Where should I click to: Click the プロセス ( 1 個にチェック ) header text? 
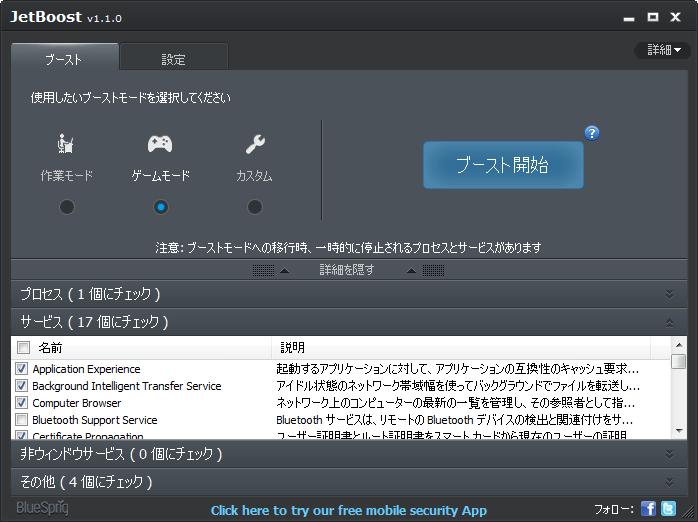90,294
